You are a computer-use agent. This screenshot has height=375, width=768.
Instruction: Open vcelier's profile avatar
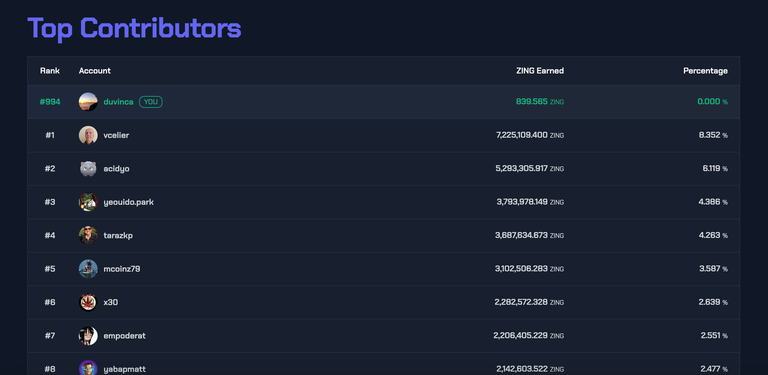(x=88, y=135)
